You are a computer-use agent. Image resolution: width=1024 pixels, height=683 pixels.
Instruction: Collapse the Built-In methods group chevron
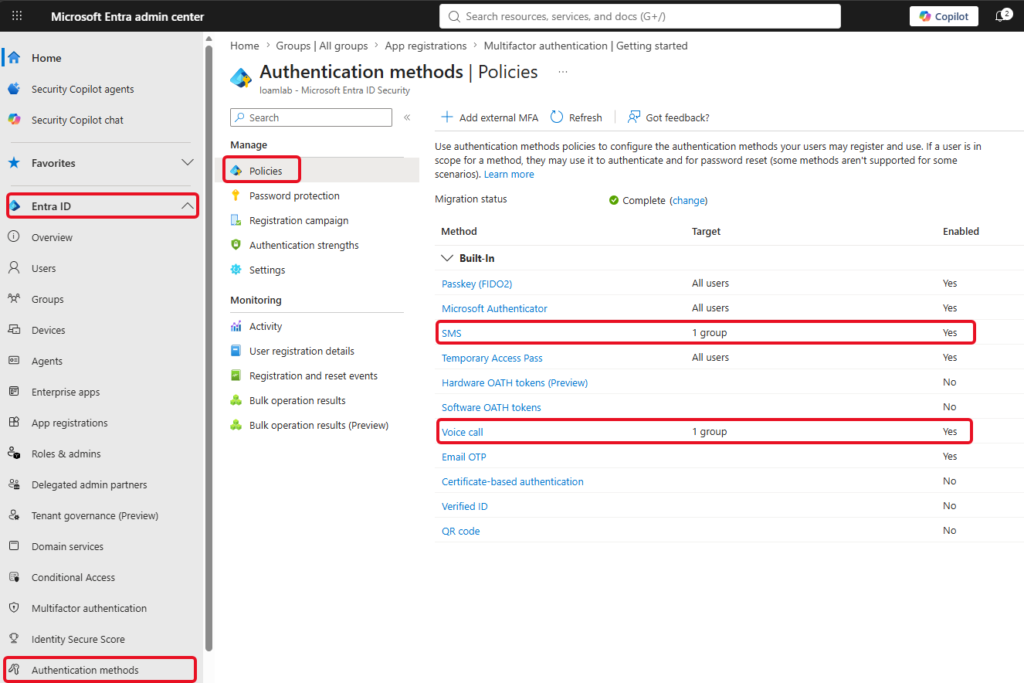pos(447,258)
